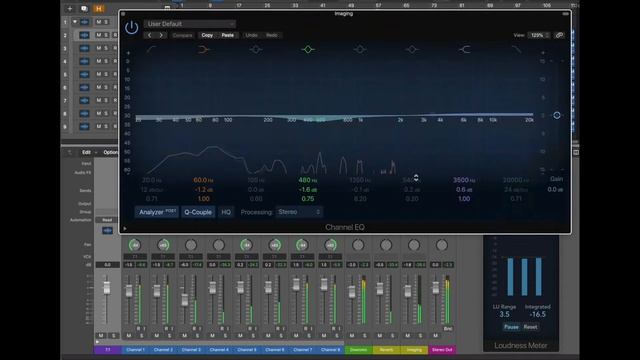Click the add track plus icon
Screen dimensions: 640x360
point(70,8)
